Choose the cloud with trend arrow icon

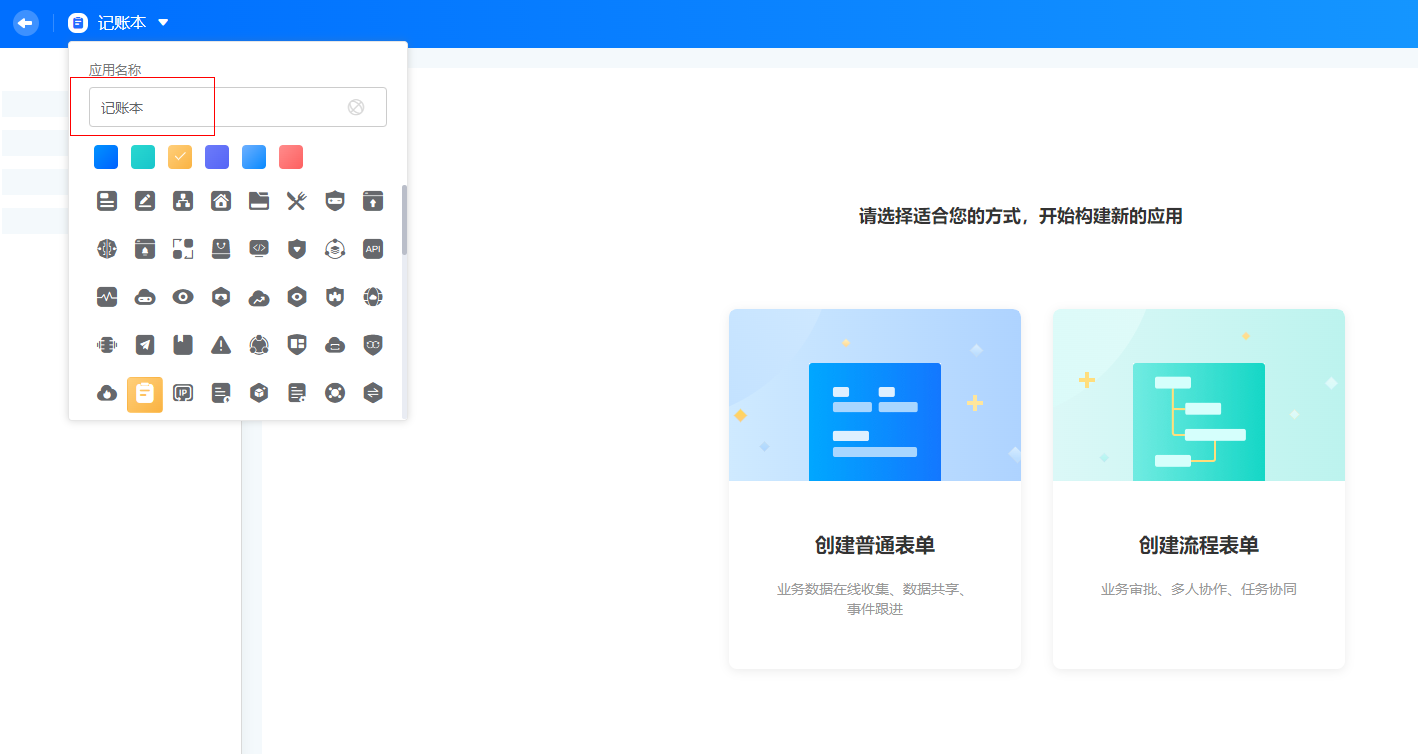click(x=259, y=297)
